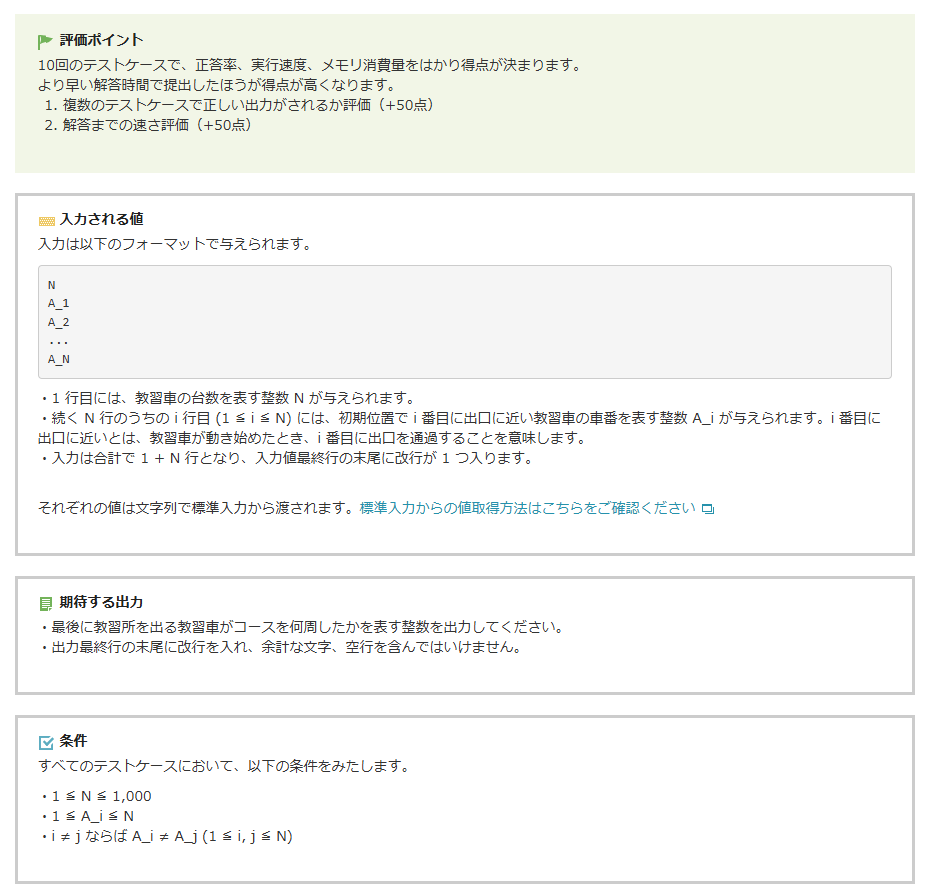Click the text すべてのテストケースにおいて under 条件

pos(223,767)
